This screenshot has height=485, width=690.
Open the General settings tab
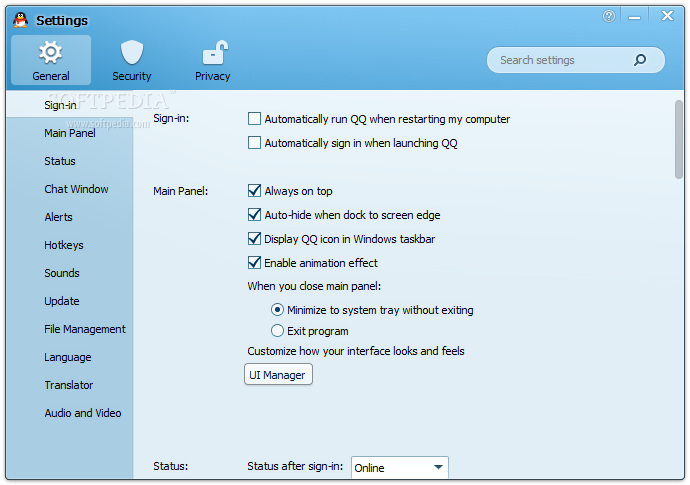[x=51, y=60]
